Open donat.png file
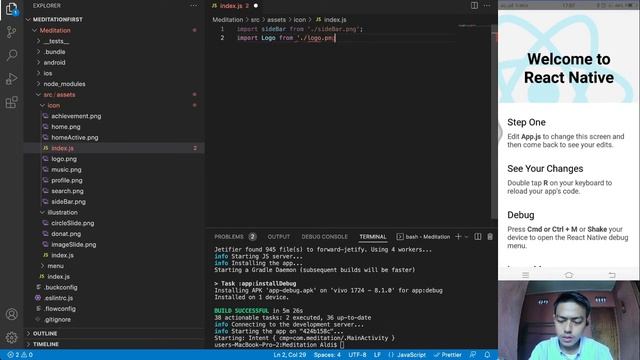This screenshot has height=360, width=640. click(66, 234)
